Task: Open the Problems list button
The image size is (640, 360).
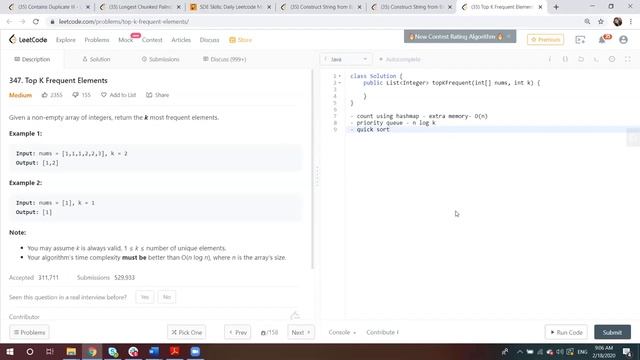Action: [29, 332]
